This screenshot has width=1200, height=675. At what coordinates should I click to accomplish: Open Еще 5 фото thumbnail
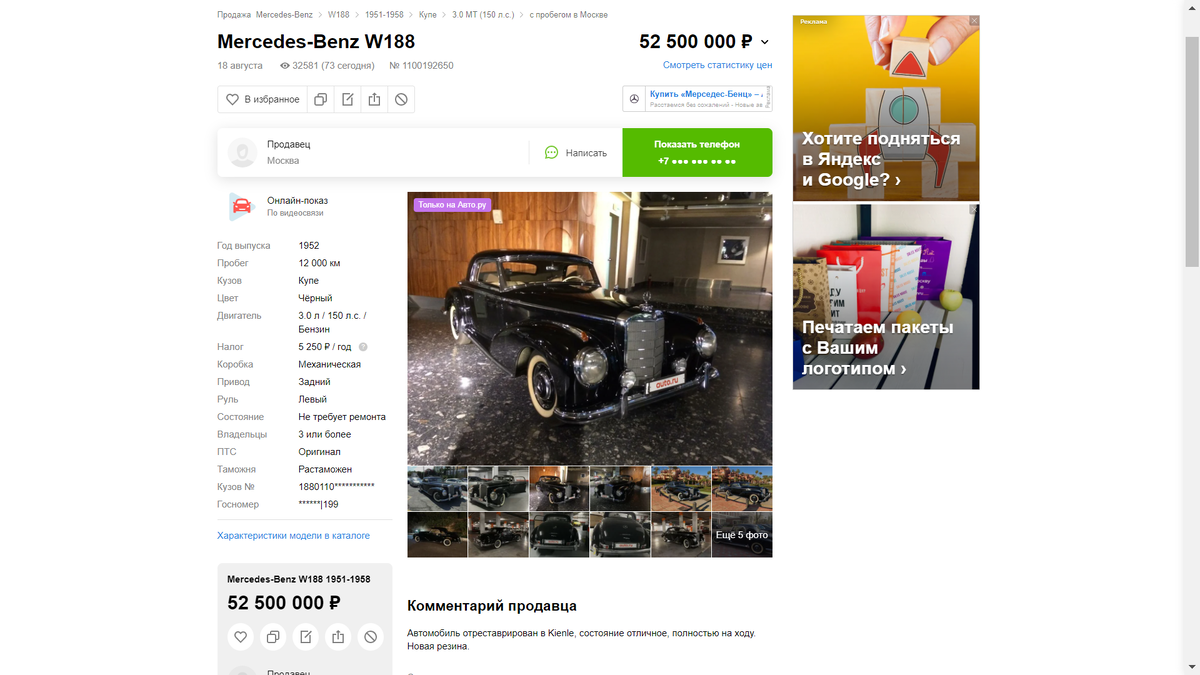point(742,535)
